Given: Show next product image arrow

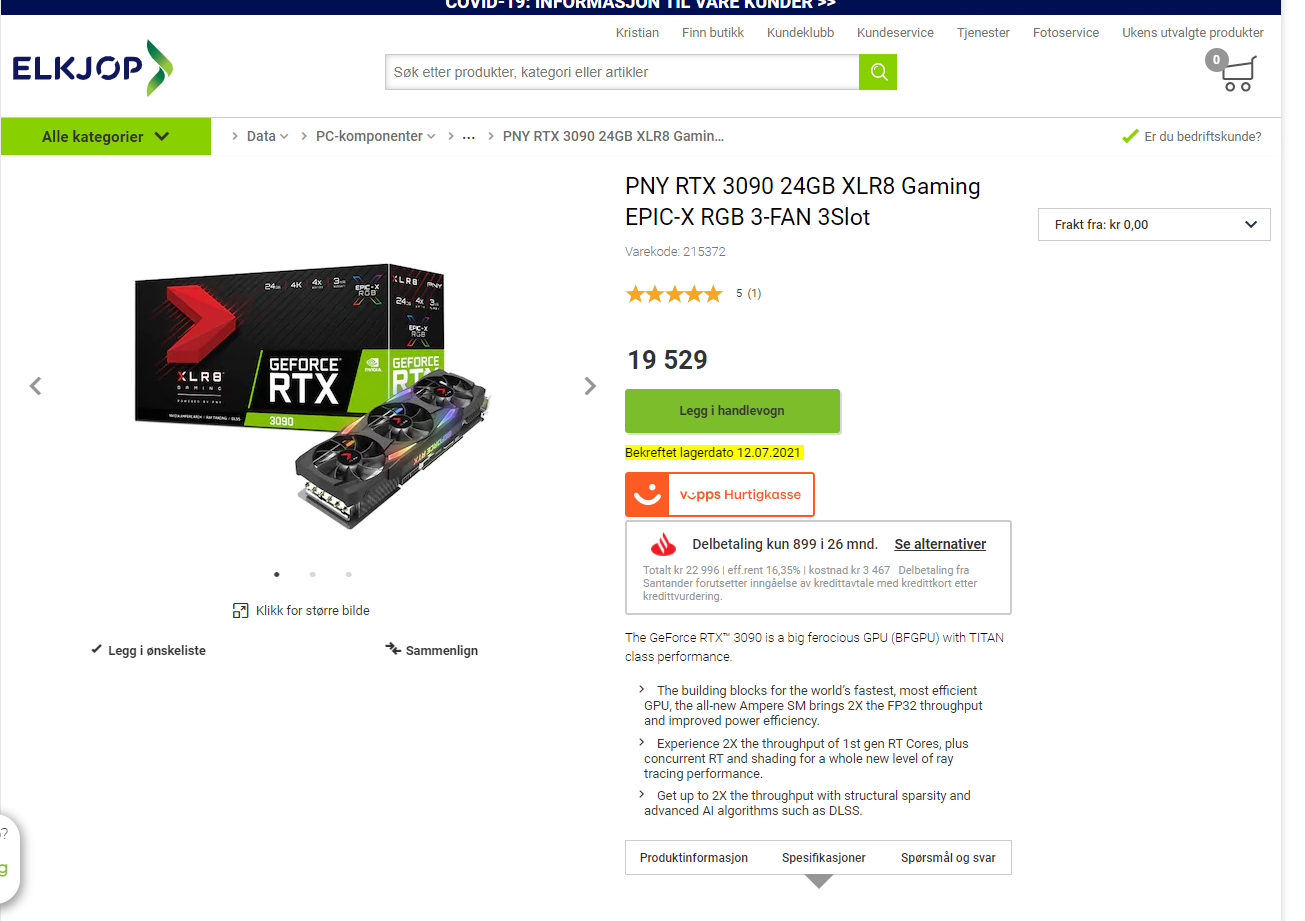Looking at the screenshot, I should pos(590,386).
